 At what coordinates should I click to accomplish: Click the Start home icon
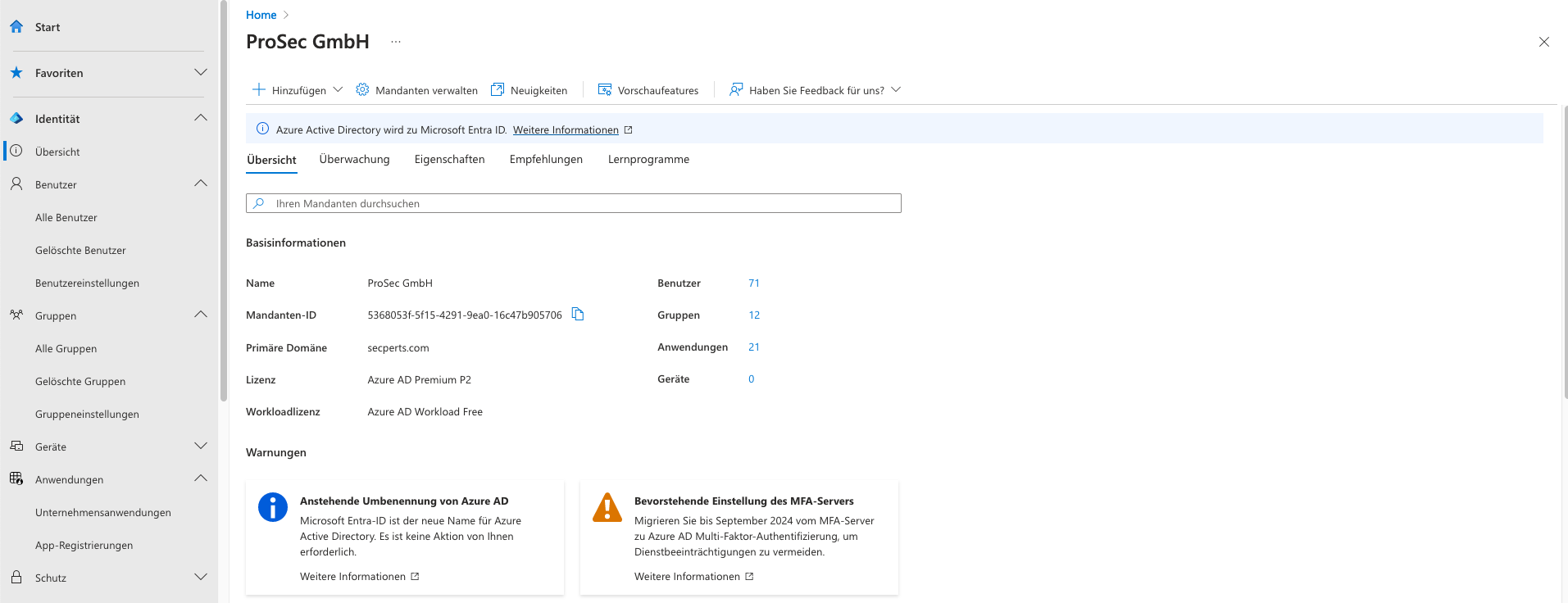pos(16,26)
